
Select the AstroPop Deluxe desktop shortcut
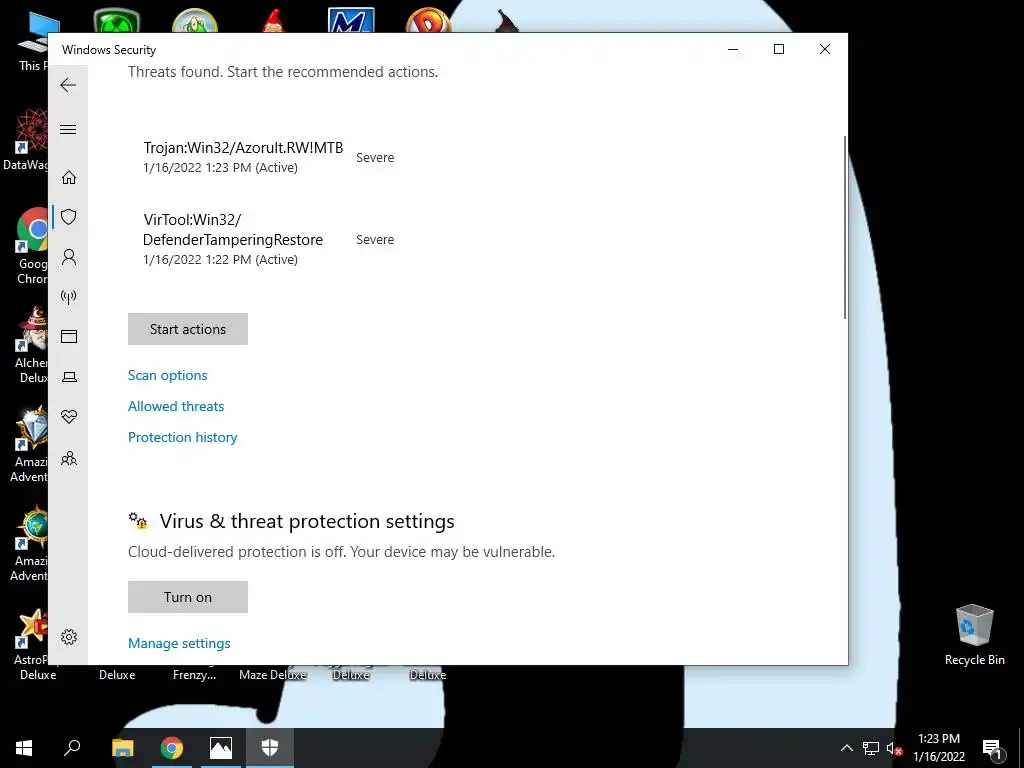coord(31,645)
